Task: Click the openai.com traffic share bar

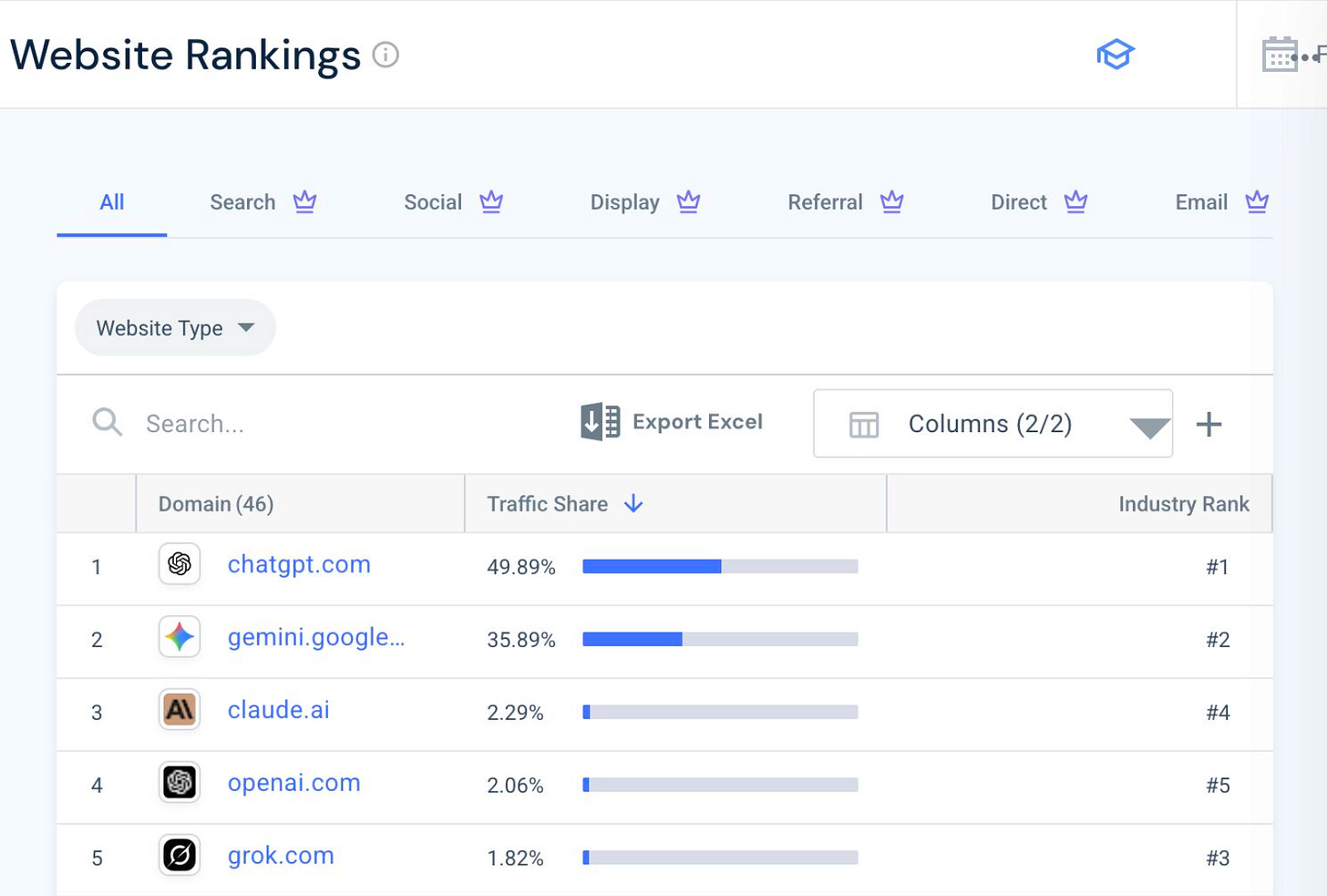Action: pyautogui.click(x=720, y=785)
